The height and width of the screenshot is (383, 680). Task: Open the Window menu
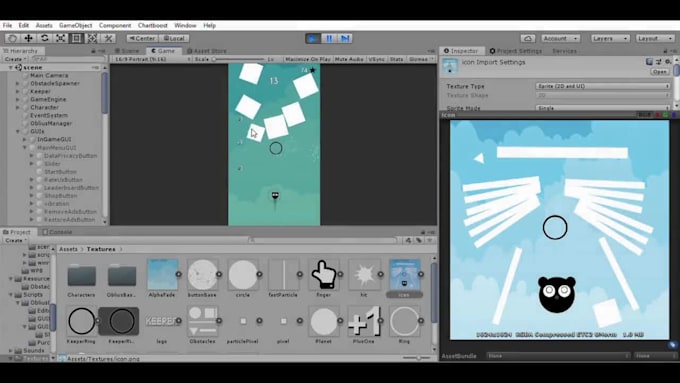[185, 25]
